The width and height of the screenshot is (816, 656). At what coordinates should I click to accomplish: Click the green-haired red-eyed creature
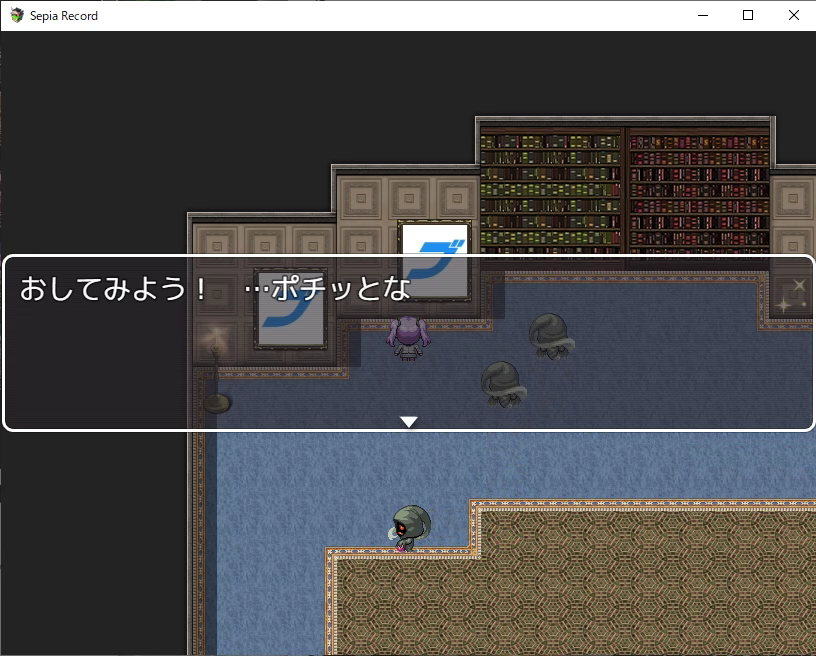(410, 527)
